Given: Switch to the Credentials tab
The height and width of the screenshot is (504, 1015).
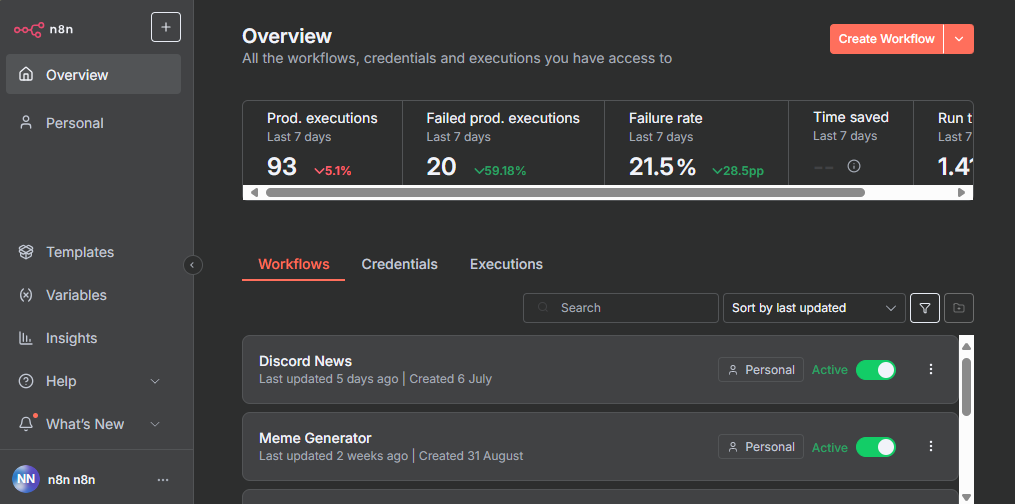Looking at the screenshot, I should click(399, 264).
